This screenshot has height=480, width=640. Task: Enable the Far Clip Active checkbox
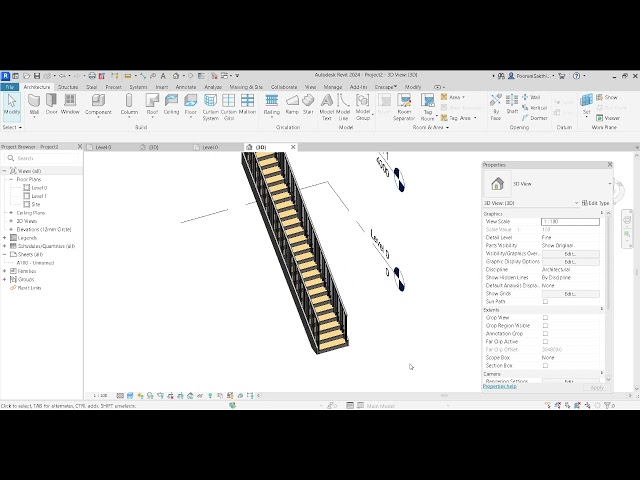545,342
